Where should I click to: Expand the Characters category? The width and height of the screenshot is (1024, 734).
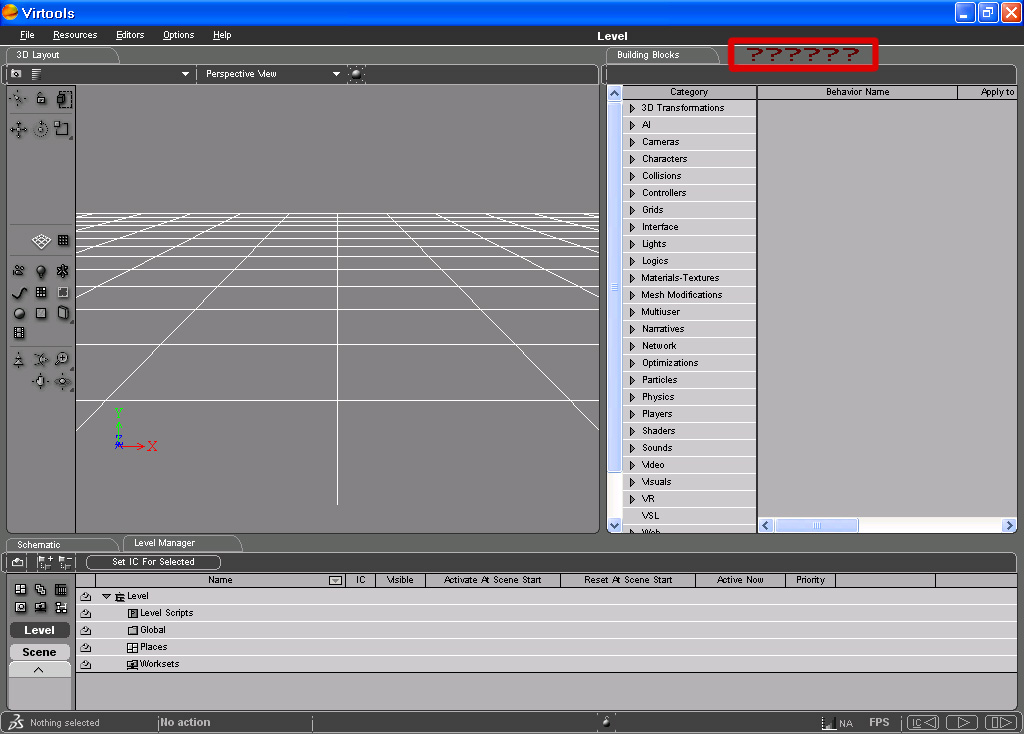coord(632,159)
